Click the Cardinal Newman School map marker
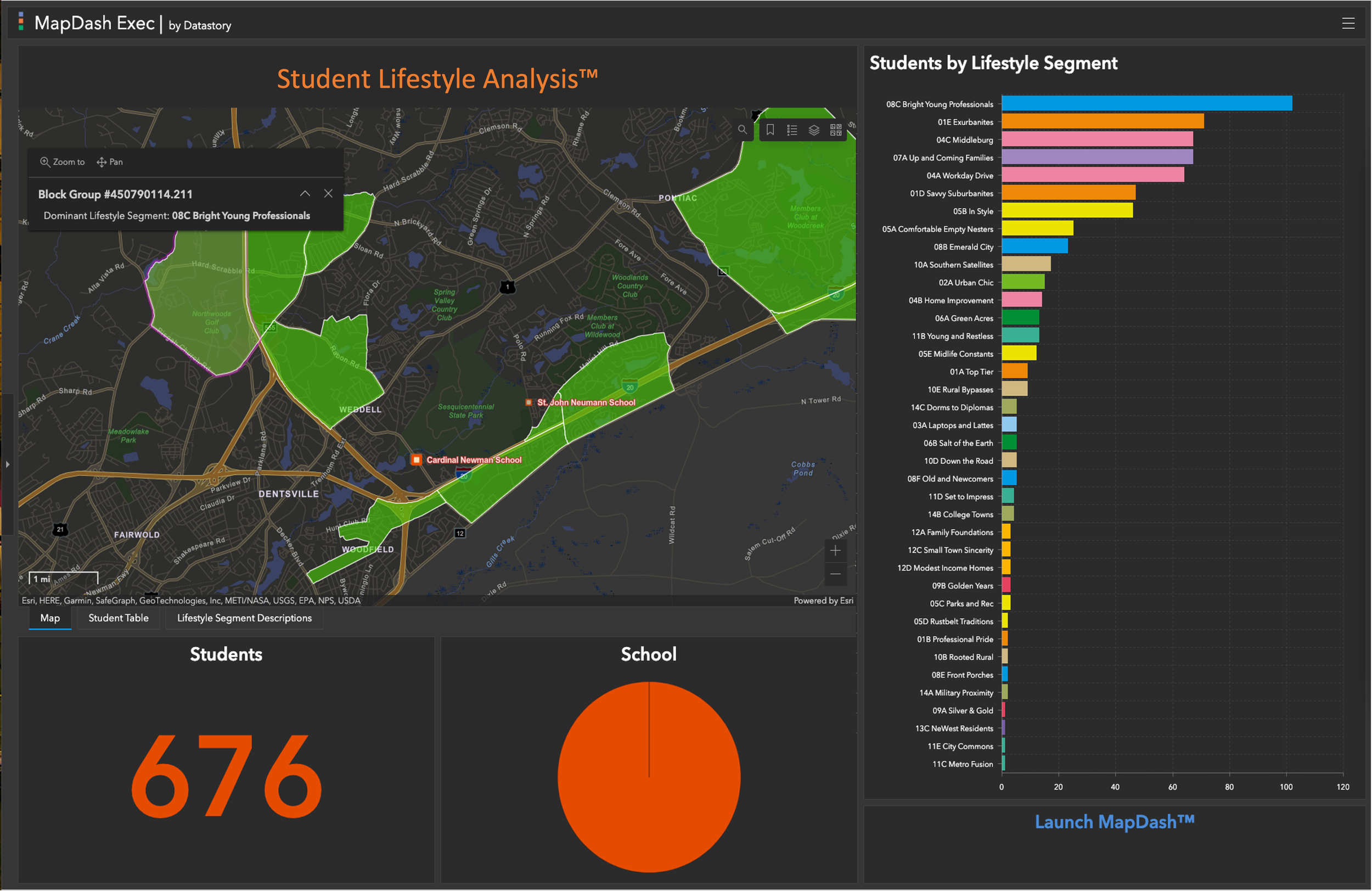Screen dimensions: 1372x891 click(416, 459)
